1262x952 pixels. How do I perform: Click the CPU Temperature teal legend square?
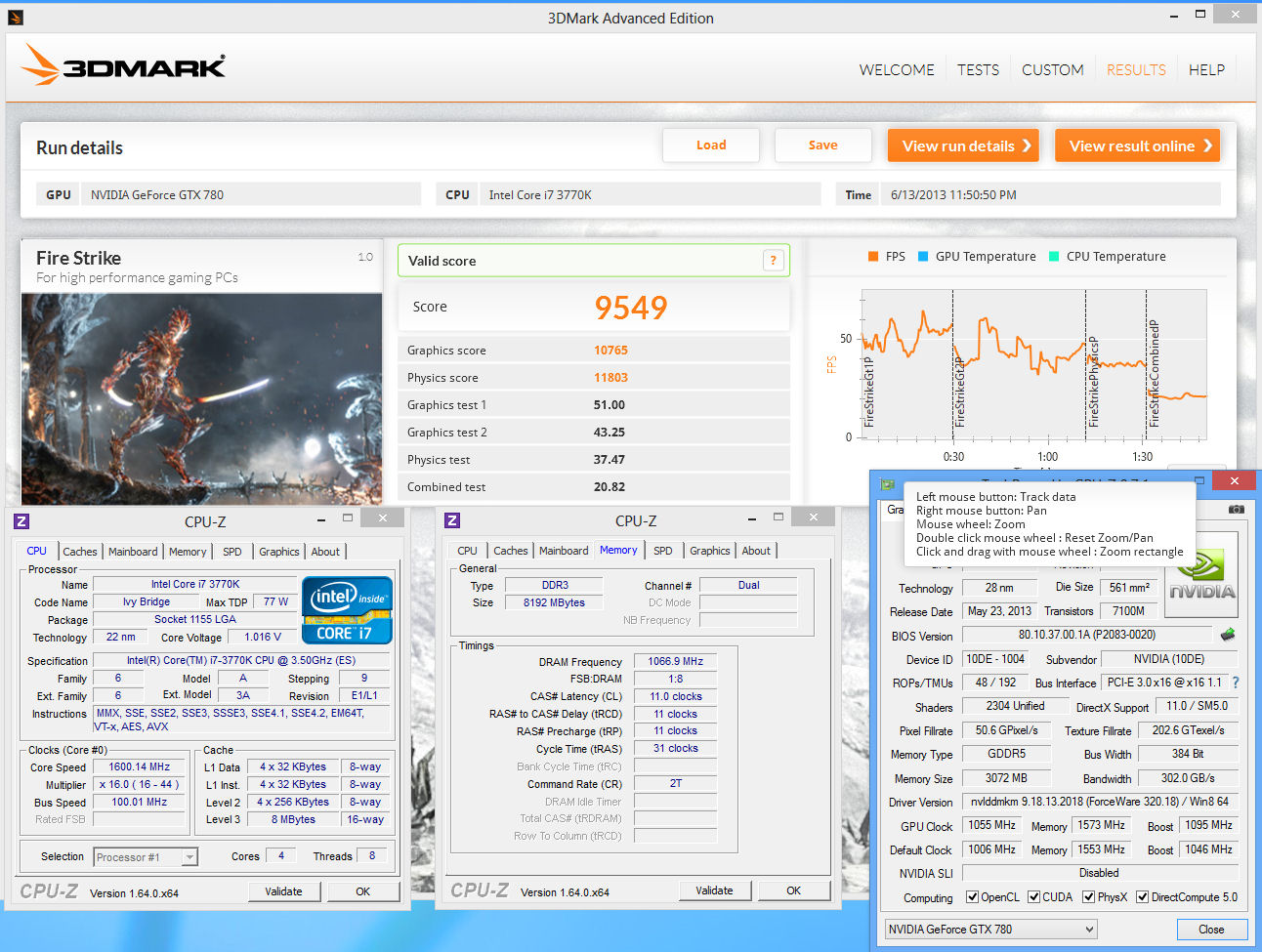tap(1054, 257)
